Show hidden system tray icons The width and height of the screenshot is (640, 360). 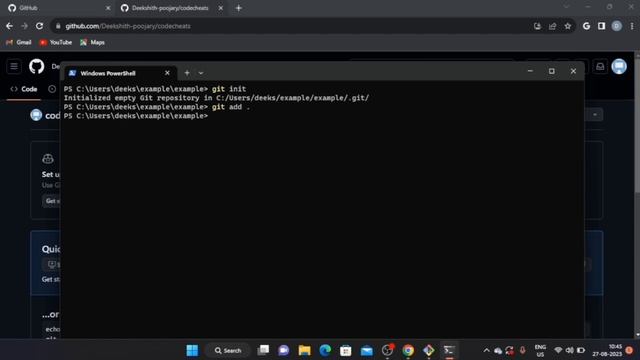coord(486,350)
